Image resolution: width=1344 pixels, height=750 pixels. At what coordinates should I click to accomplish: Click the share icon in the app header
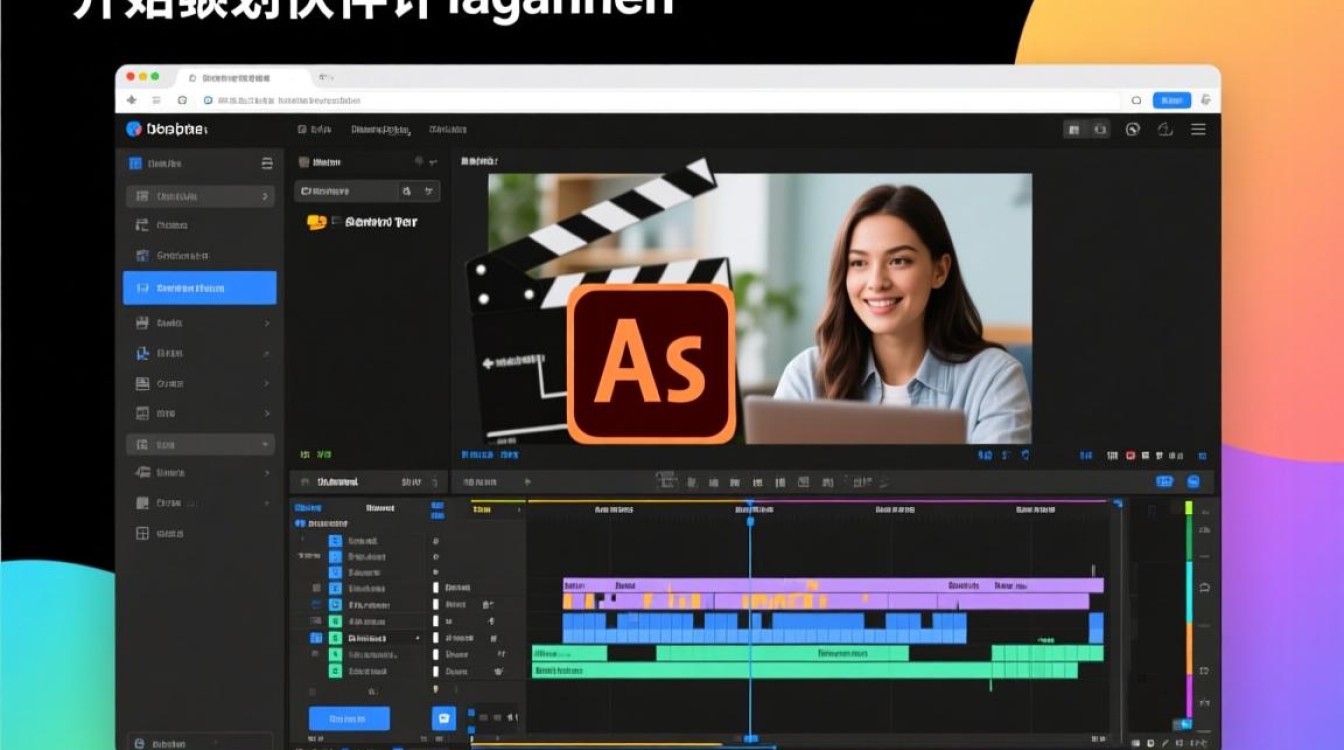pyautogui.click(x=1165, y=129)
